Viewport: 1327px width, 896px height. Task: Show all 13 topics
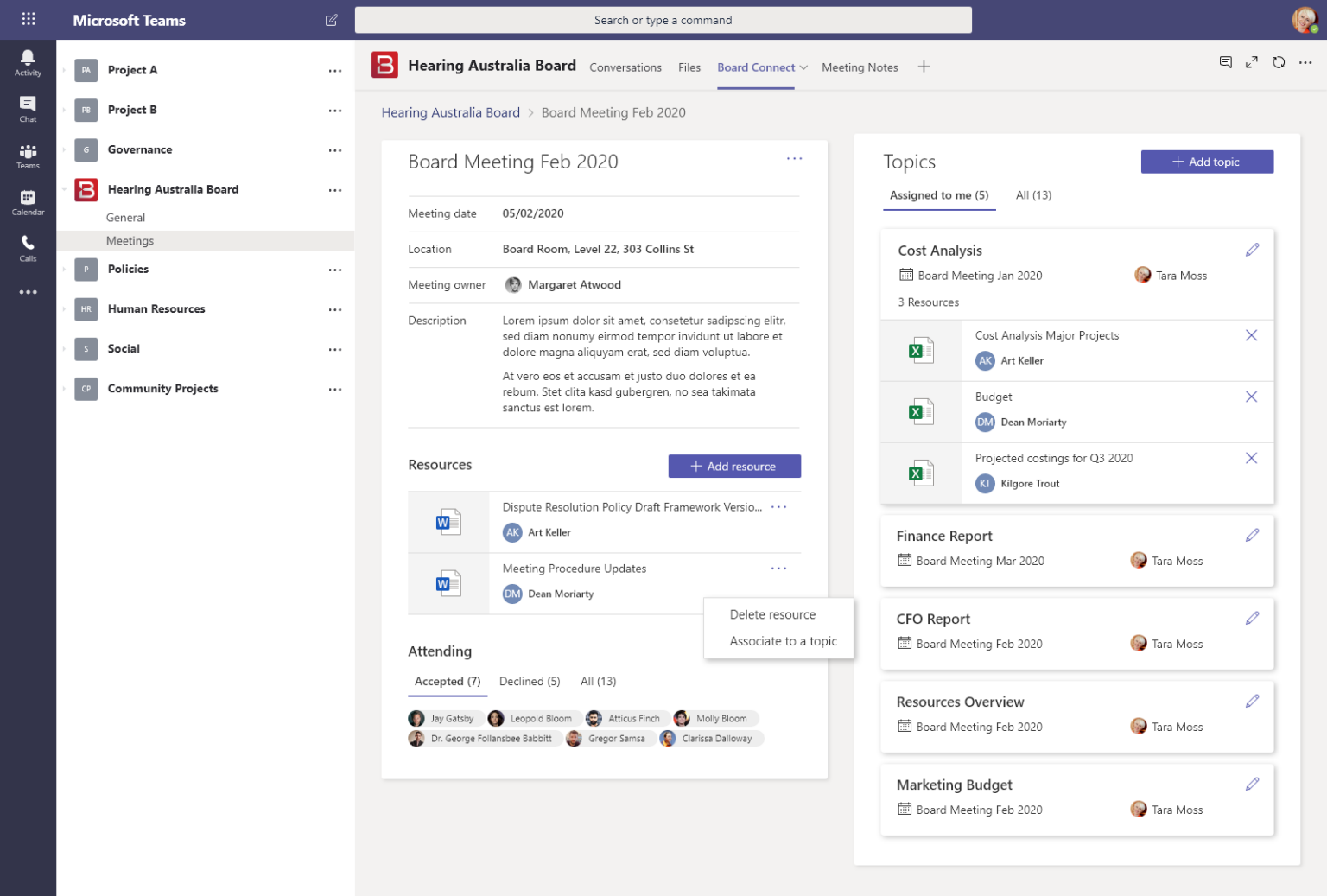pyautogui.click(x=1033, y=195)
